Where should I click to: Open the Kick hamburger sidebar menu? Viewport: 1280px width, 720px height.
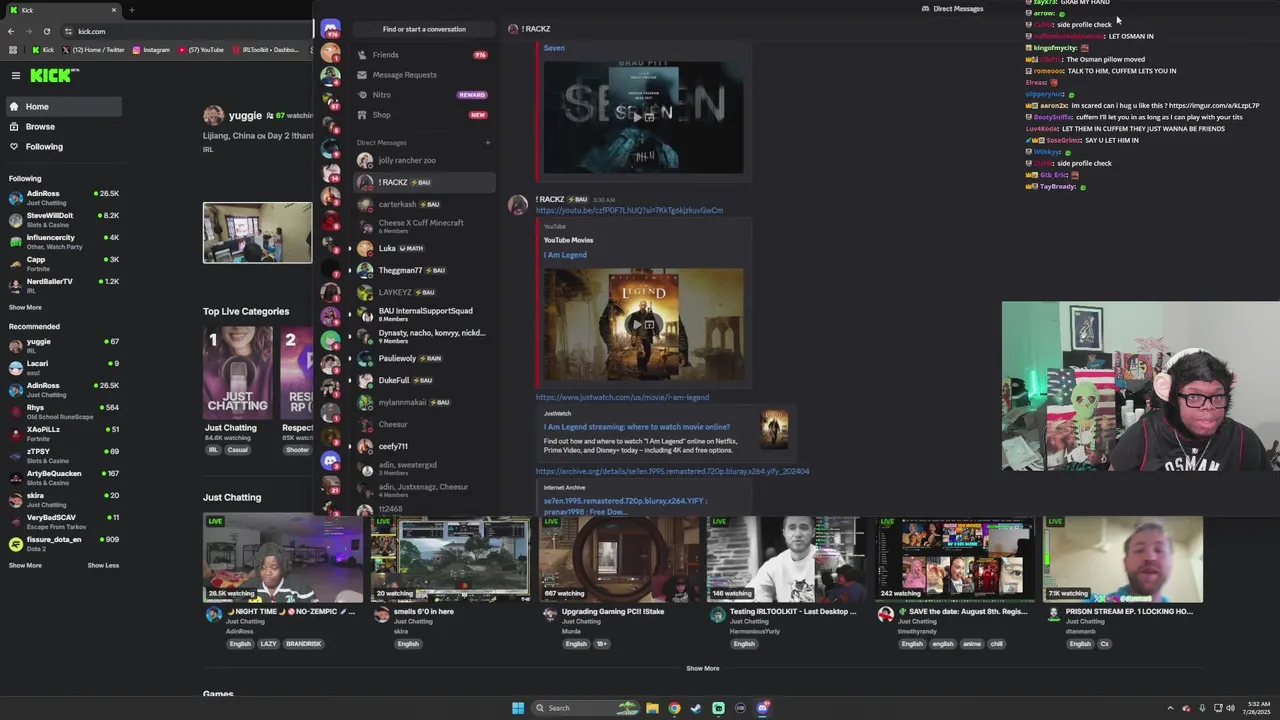click(16, 75)
